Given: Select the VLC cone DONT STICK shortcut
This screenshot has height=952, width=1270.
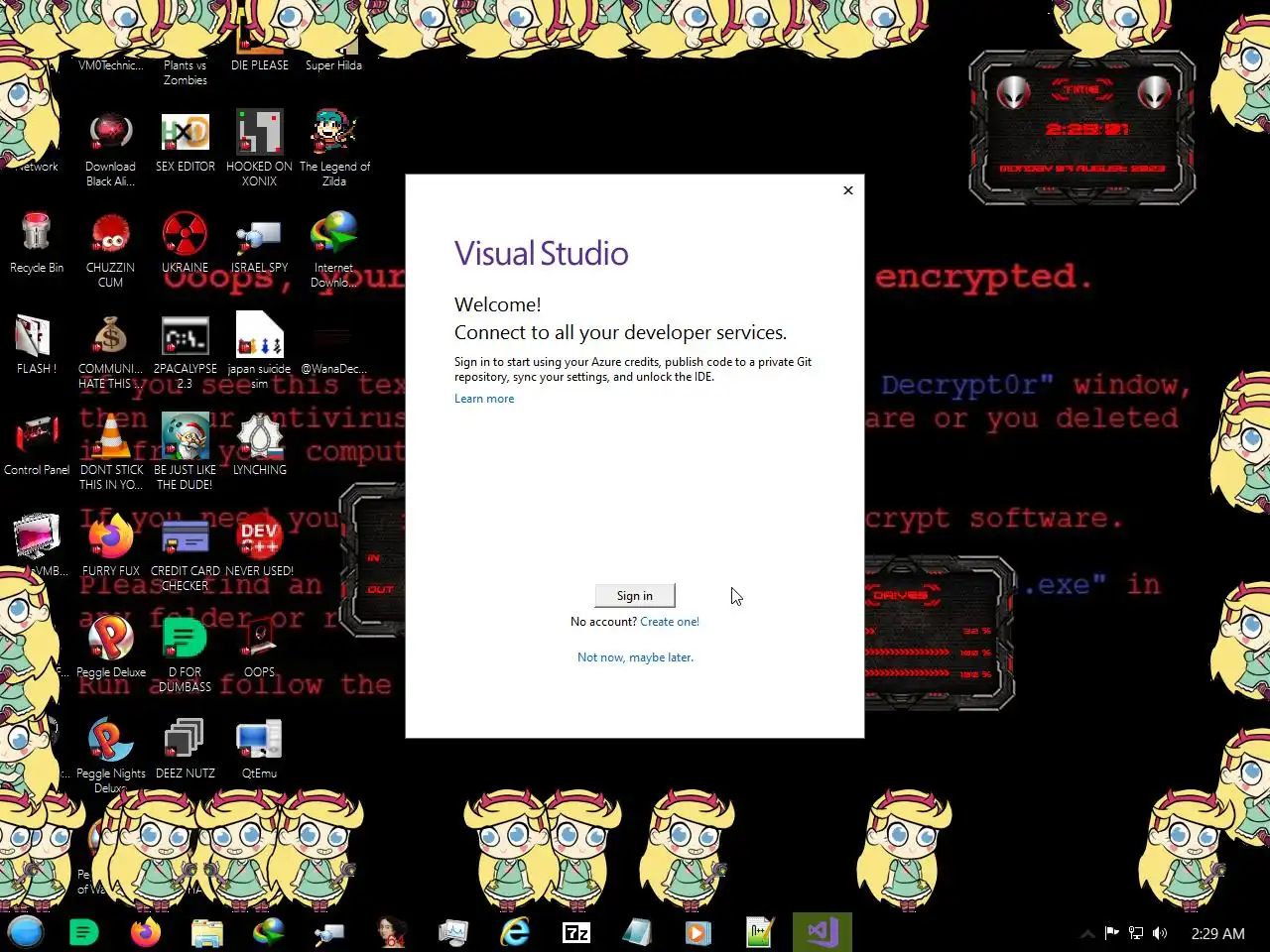Looking at the screenshot, I should tap(110, 452).
